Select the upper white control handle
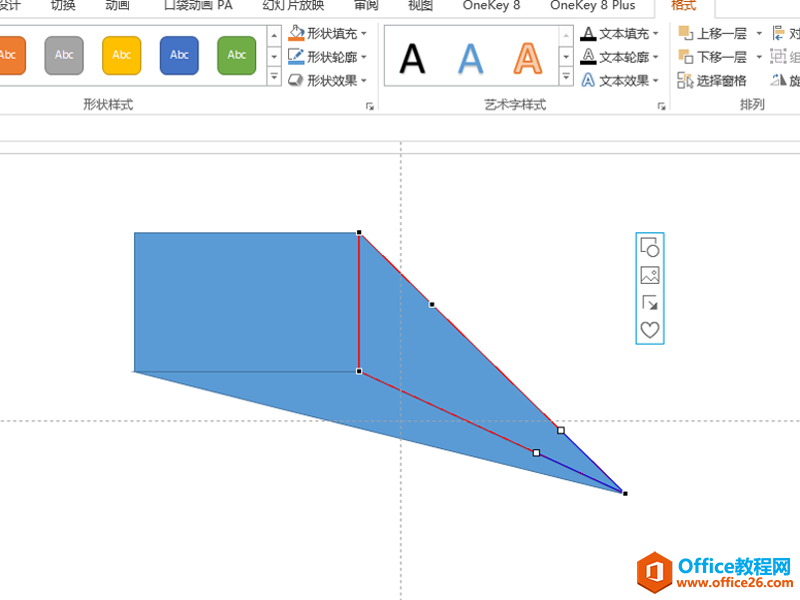 click(561, 431)
